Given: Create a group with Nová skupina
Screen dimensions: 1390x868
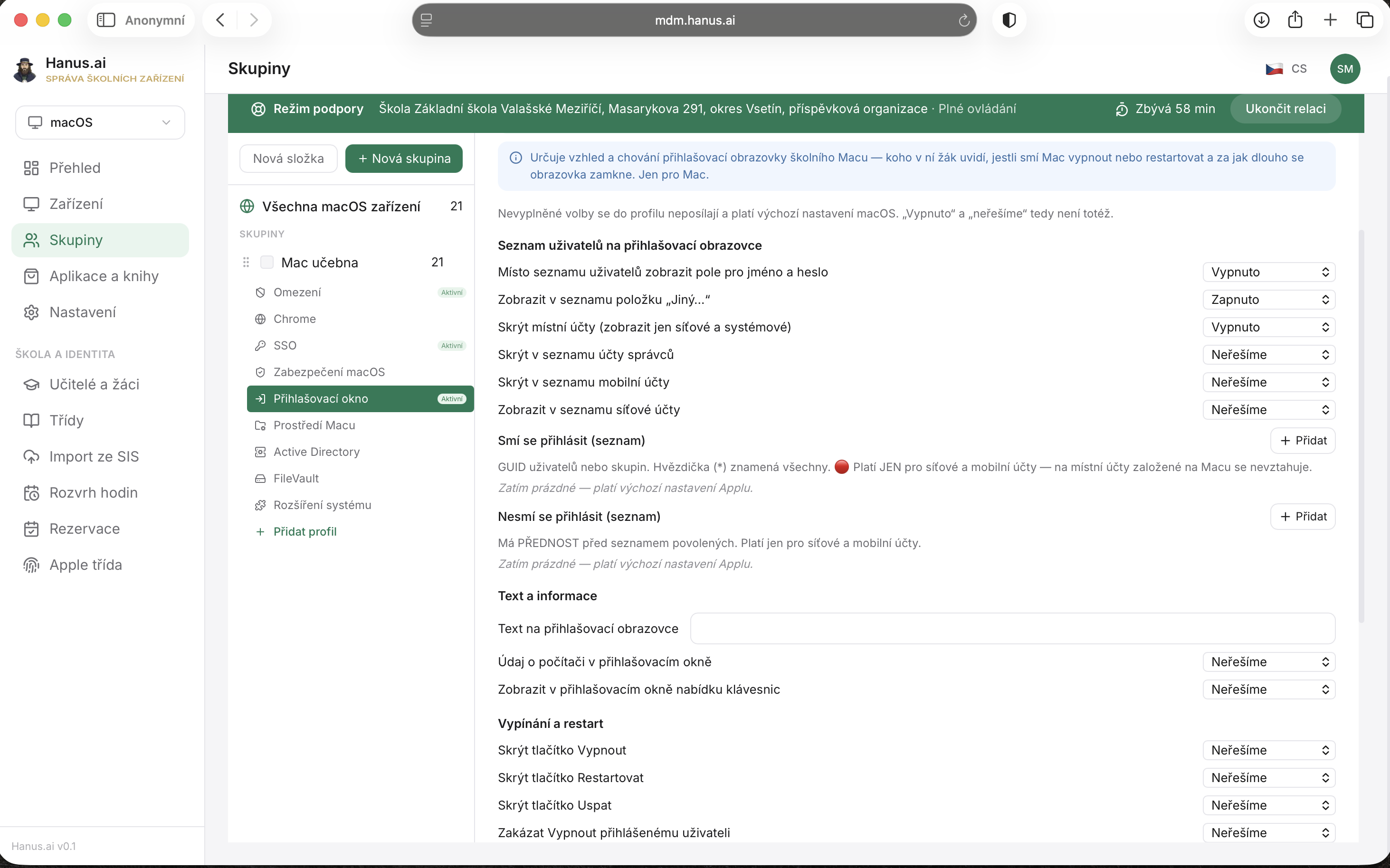Looking at the screenshot, I should [x=404, y=159].
